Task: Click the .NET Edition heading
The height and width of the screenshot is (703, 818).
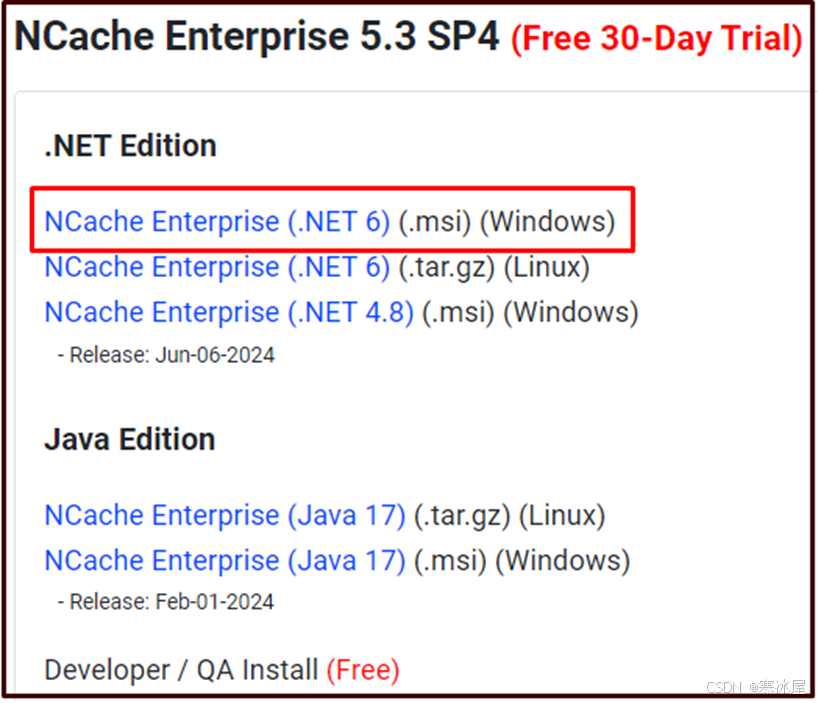Action: tap(129, 145)
